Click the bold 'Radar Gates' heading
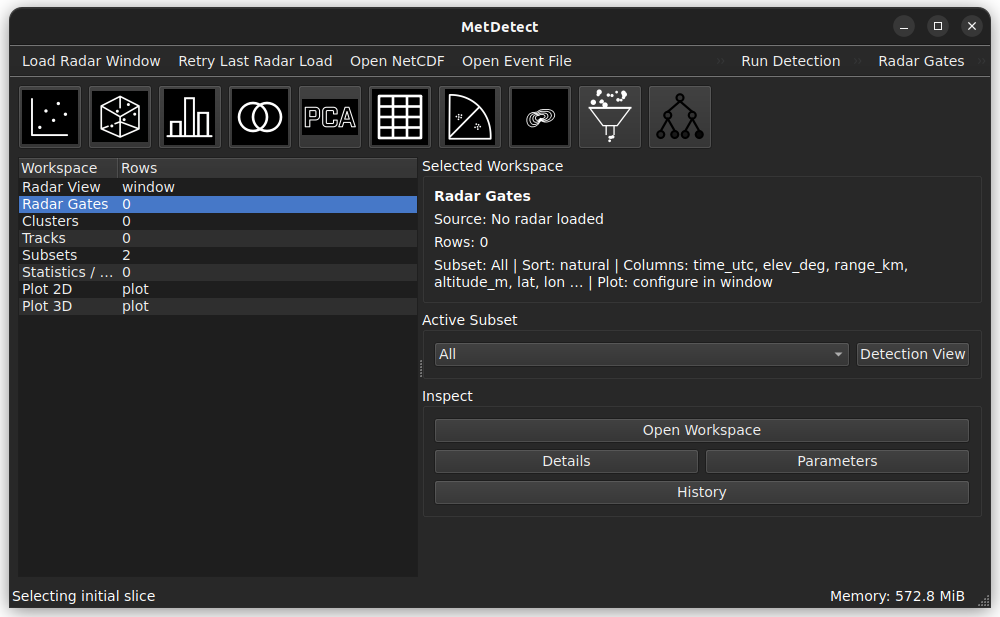 [x=482, y=196]
